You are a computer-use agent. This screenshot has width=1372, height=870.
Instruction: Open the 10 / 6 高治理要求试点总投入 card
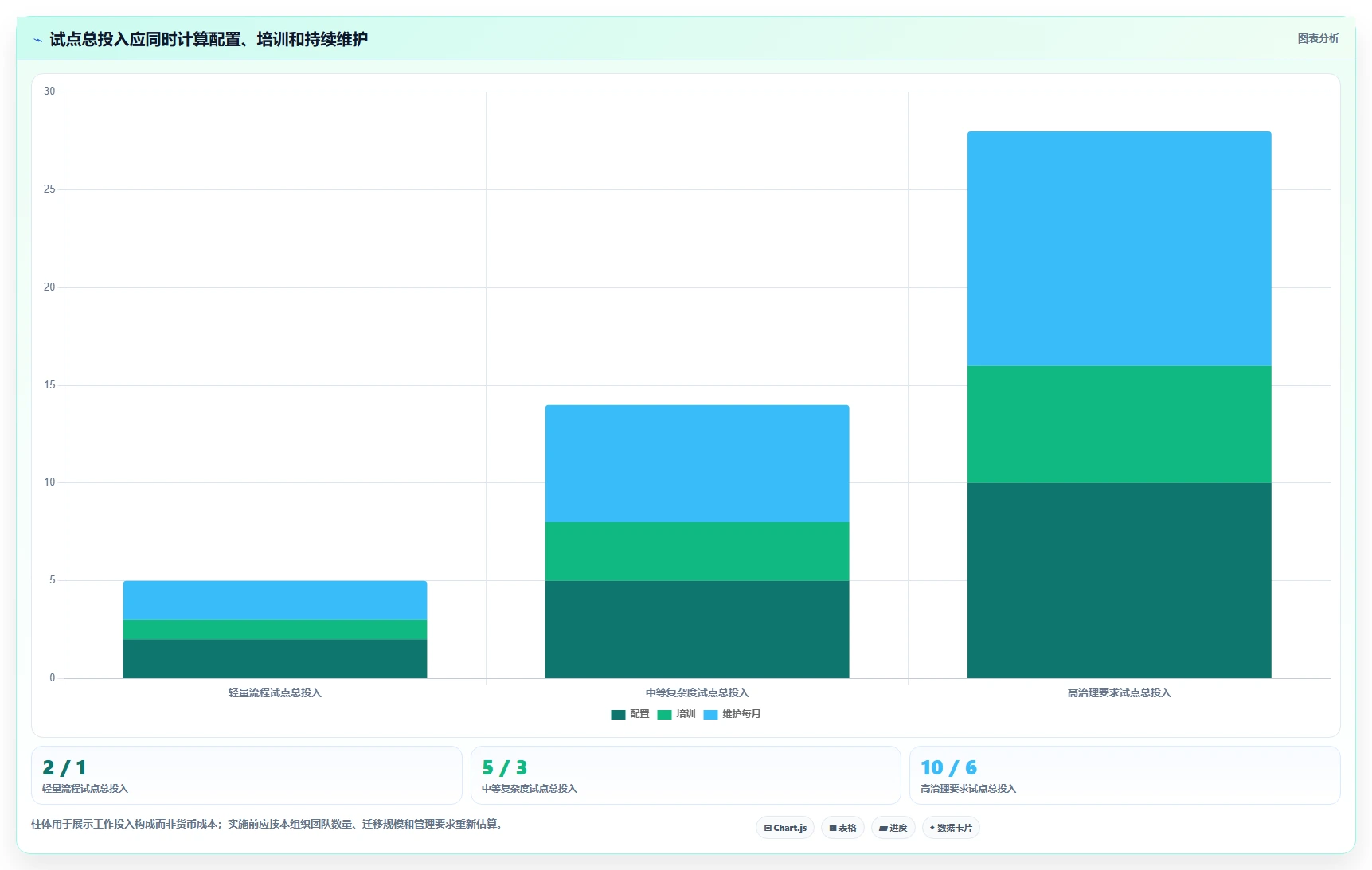(1125, 775)
